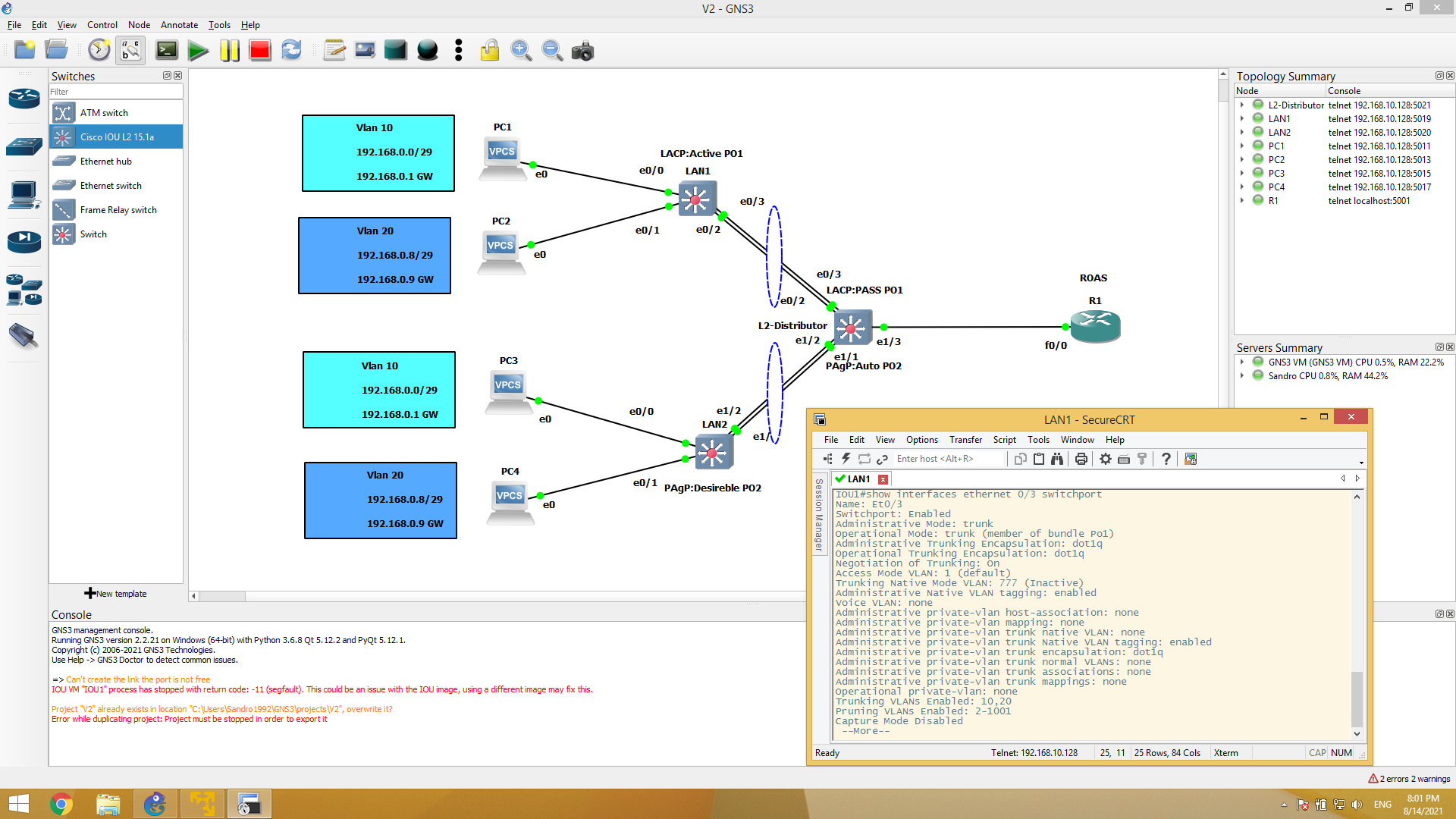Stop all nodes with red square

pyautogui.click(x=260, y=51)
